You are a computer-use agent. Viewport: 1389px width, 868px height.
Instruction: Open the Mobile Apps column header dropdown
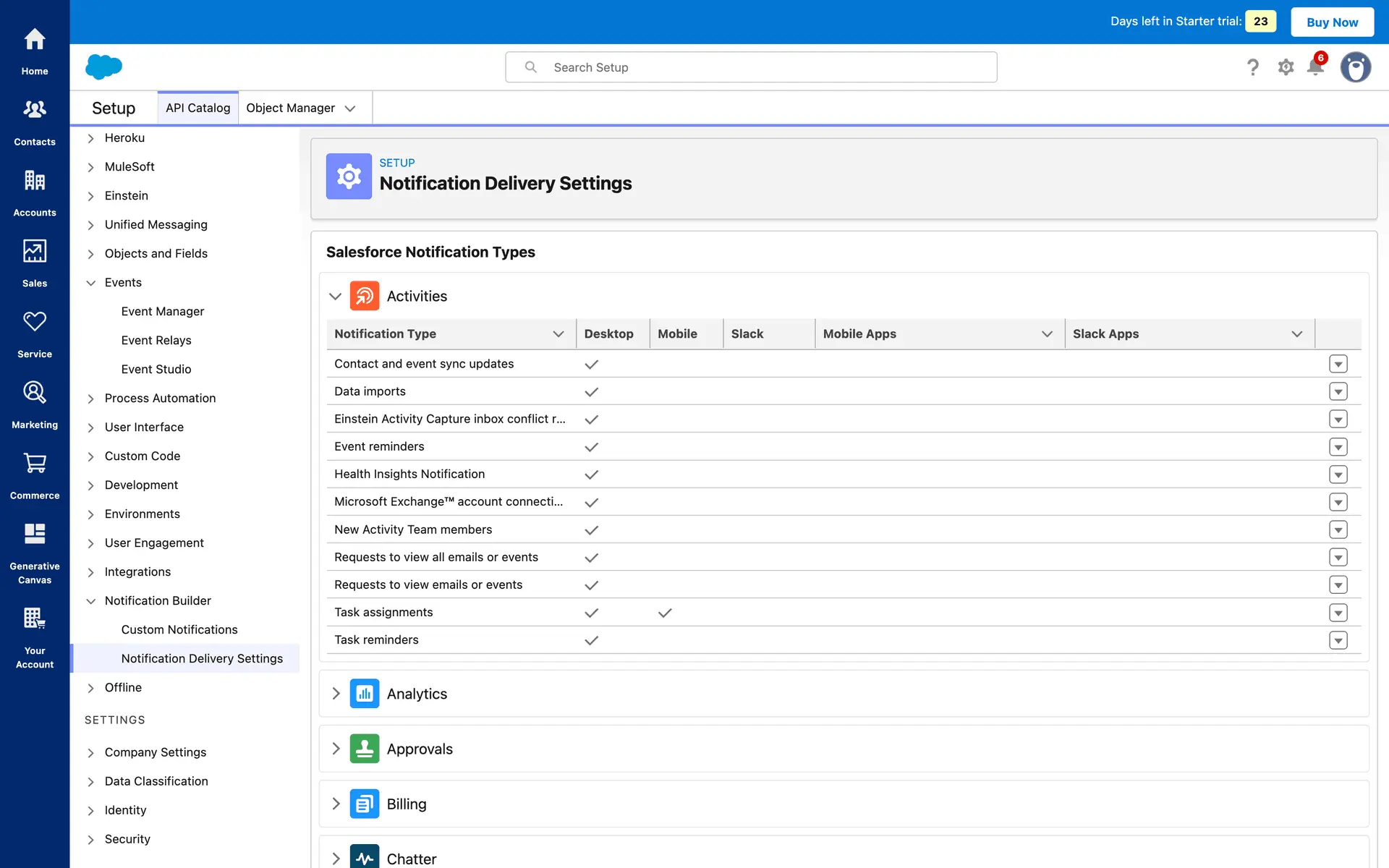(1046, 333)
